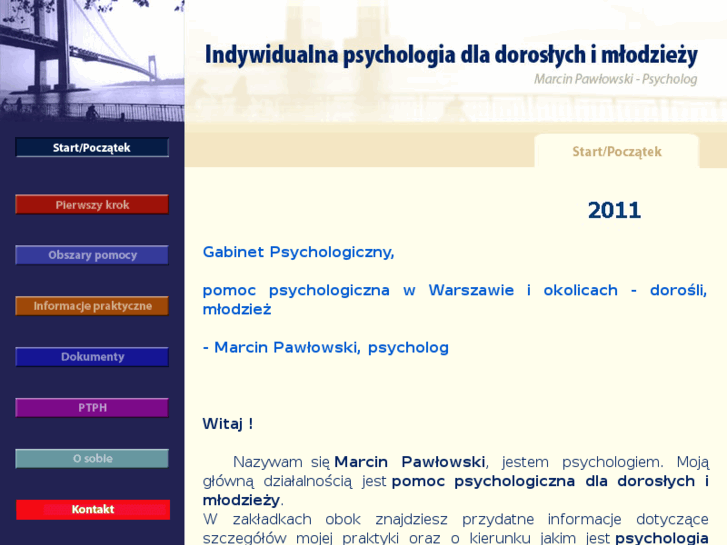Click the "- Marcin Pawłowski, psycholog" blue line
727x545 pixels.
point(325,348)
